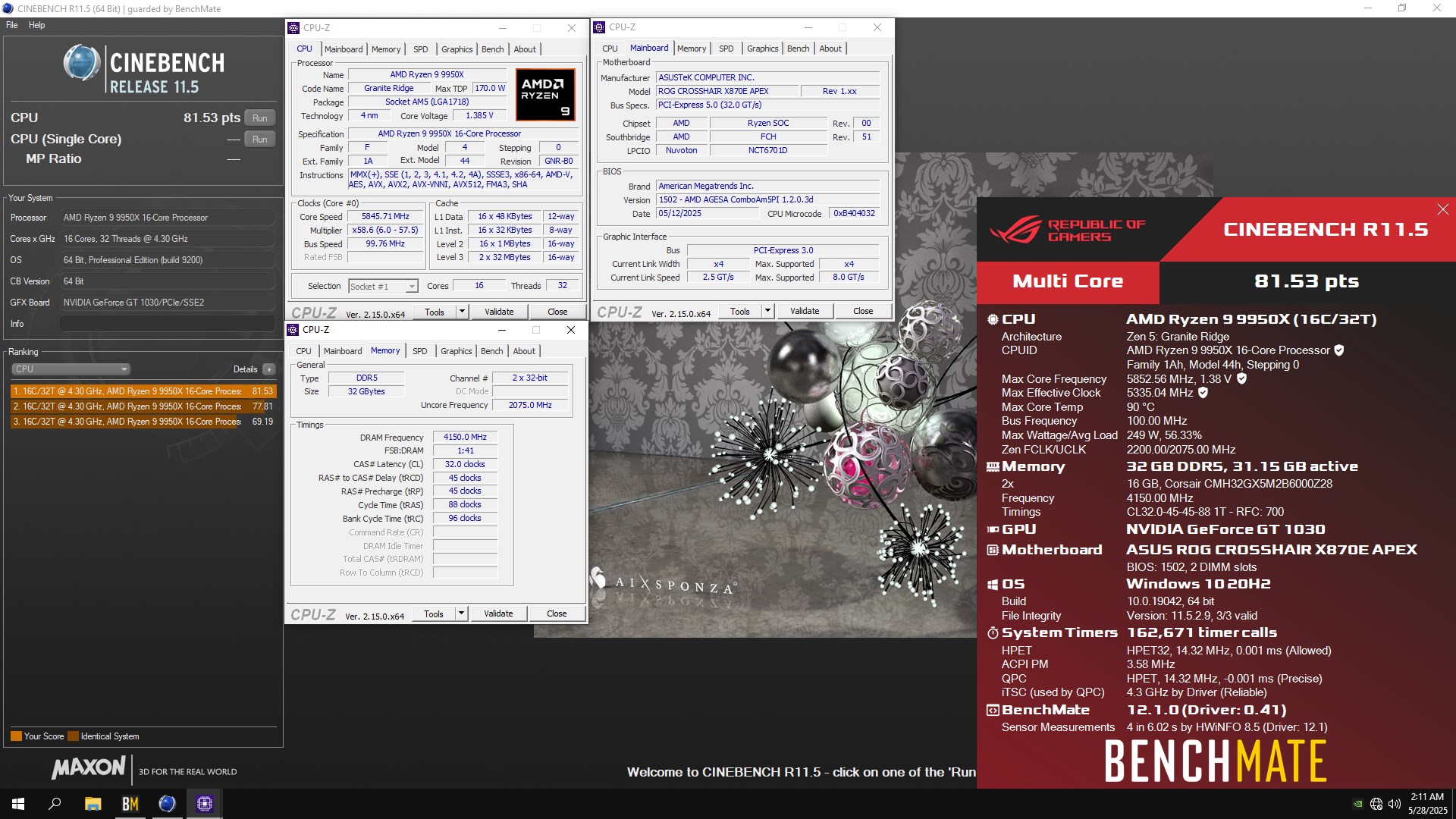Open Cinebench Help menu
The height and width of the screenshot is (819, 1456).
36,25
